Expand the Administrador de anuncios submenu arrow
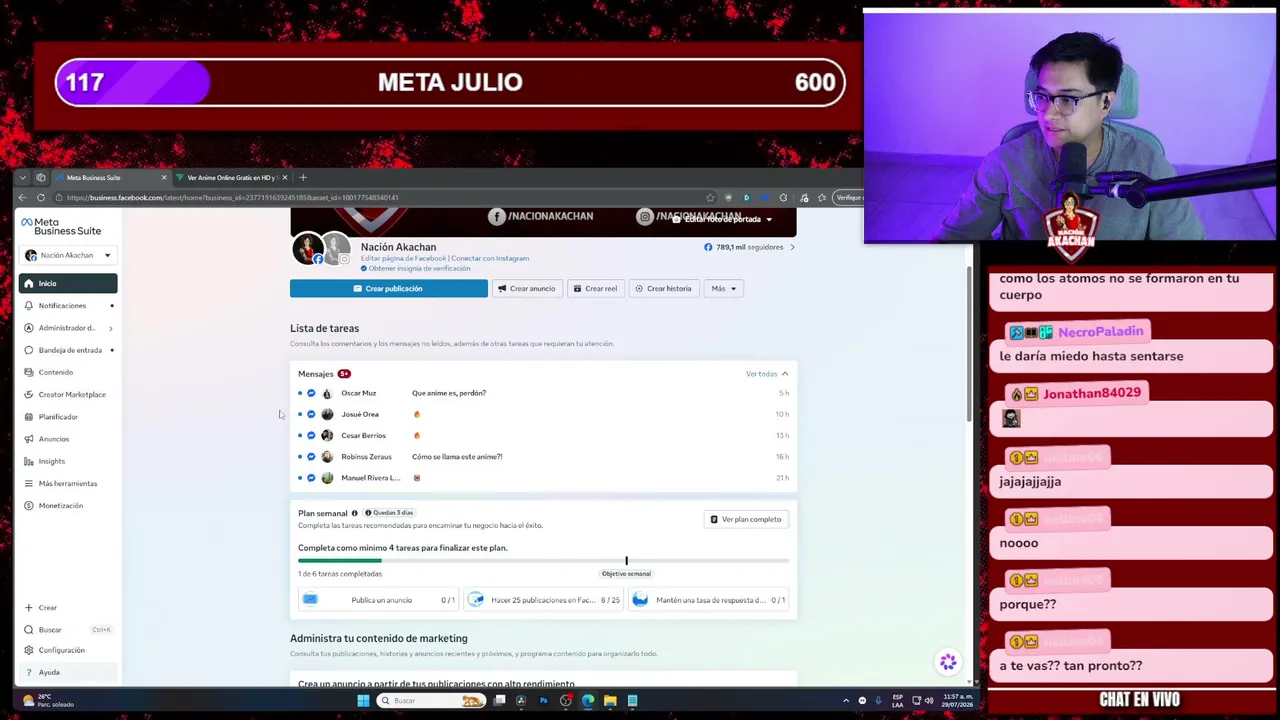 point(110,328)
